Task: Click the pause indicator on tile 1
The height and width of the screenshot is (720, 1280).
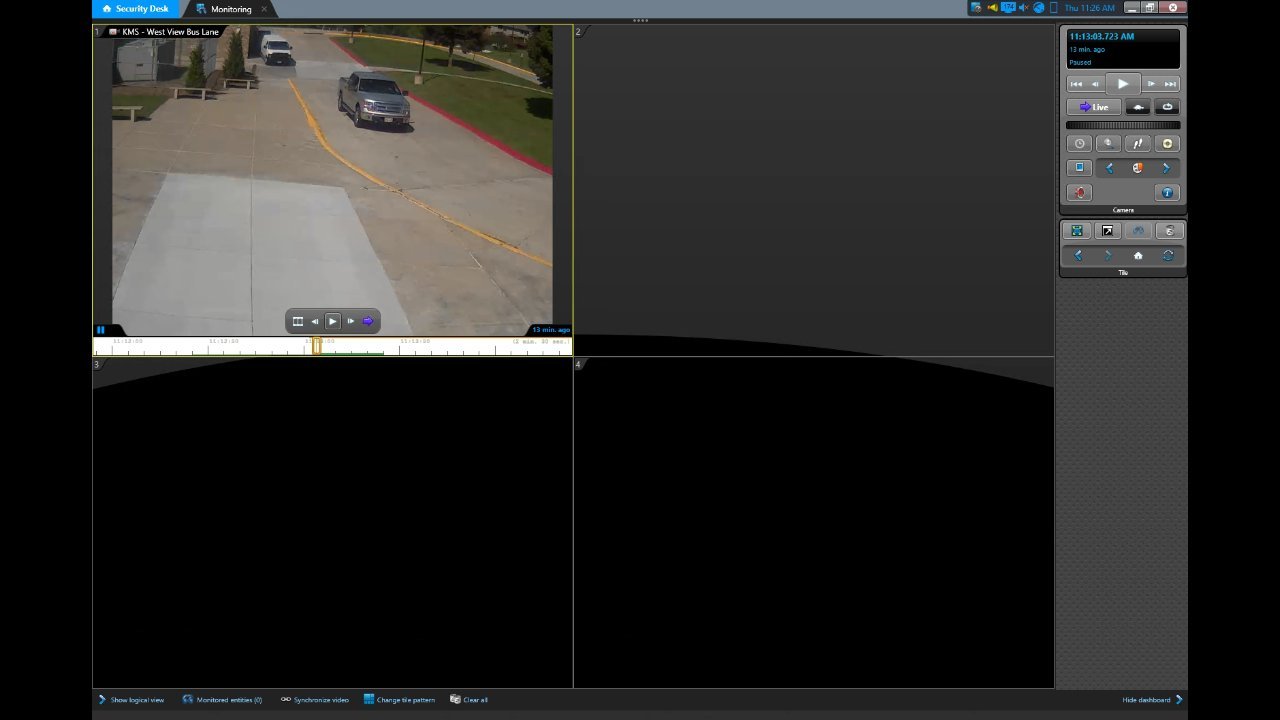Action: (x=100, y=330)
